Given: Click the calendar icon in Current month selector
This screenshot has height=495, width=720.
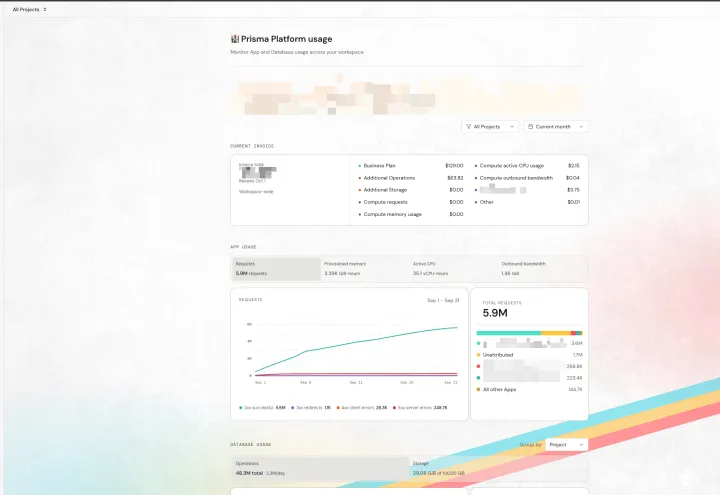Looking at the screenshot, I should pos(530,127).
